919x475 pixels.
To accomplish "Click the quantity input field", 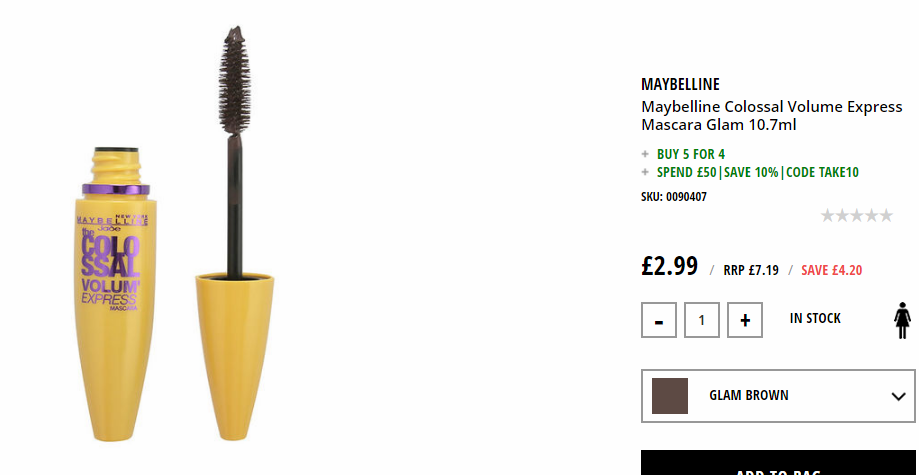I will tap(702, 320).
